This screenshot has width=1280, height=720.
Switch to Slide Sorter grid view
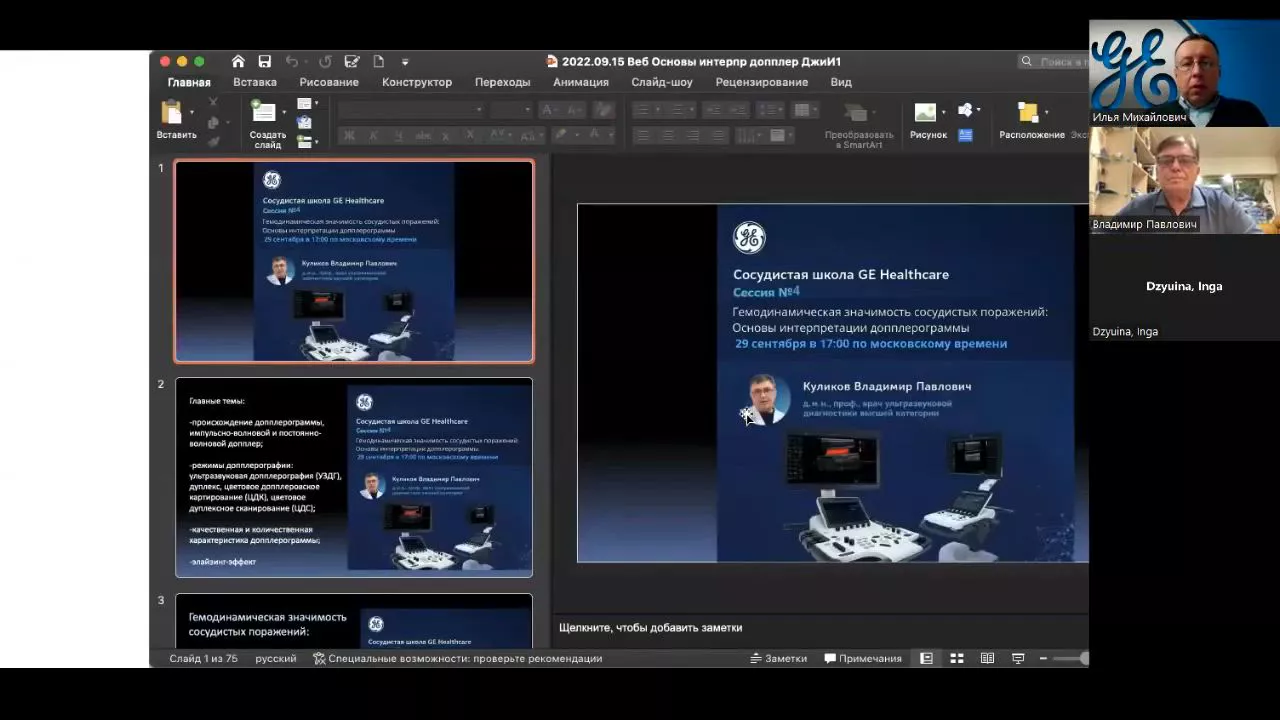(957, 658)
